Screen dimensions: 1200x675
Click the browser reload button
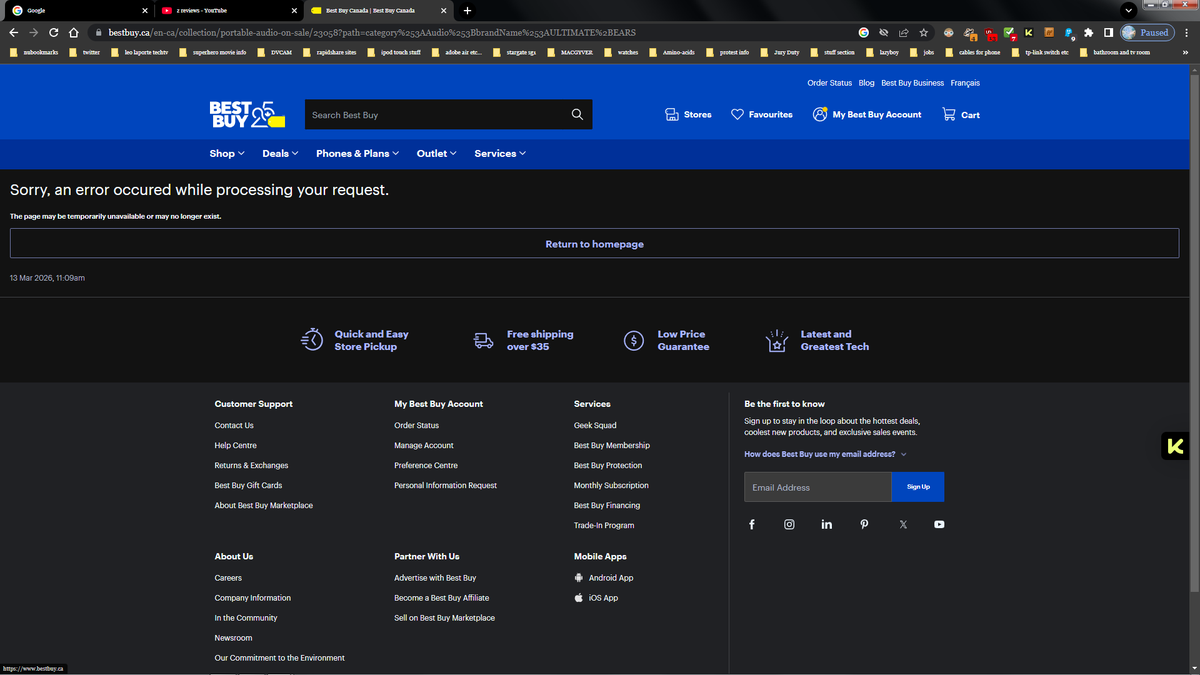pos(54,32)
